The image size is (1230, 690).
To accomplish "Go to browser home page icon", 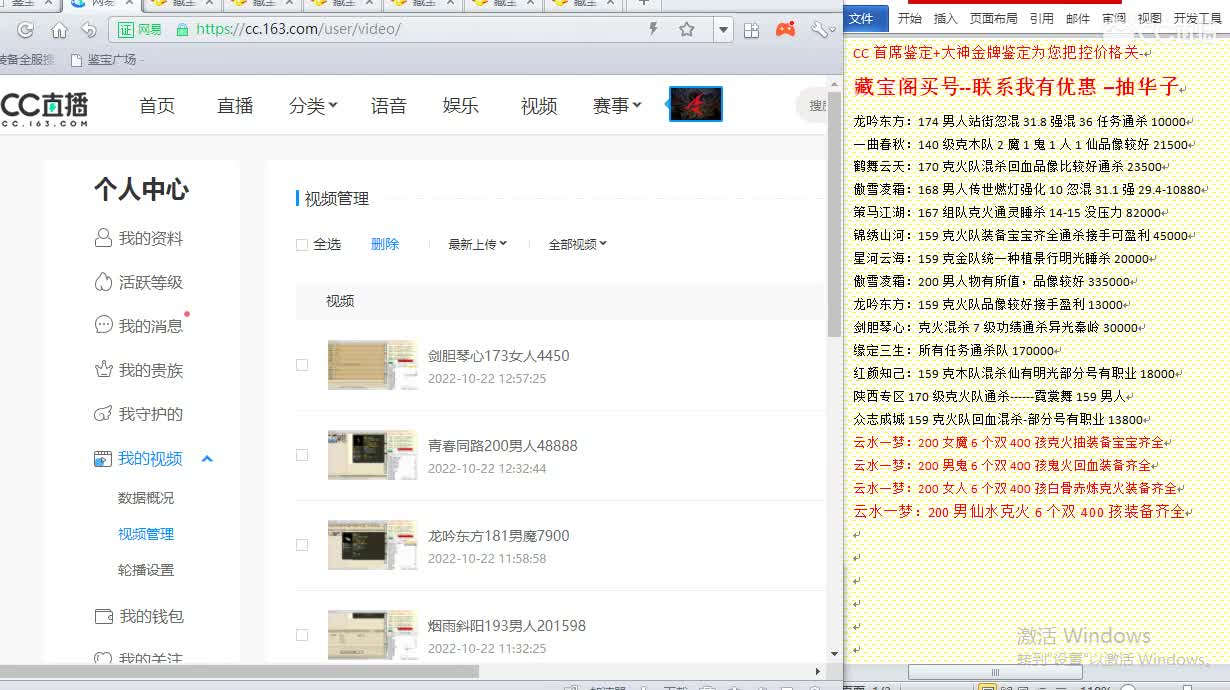I will pos(59,30).
